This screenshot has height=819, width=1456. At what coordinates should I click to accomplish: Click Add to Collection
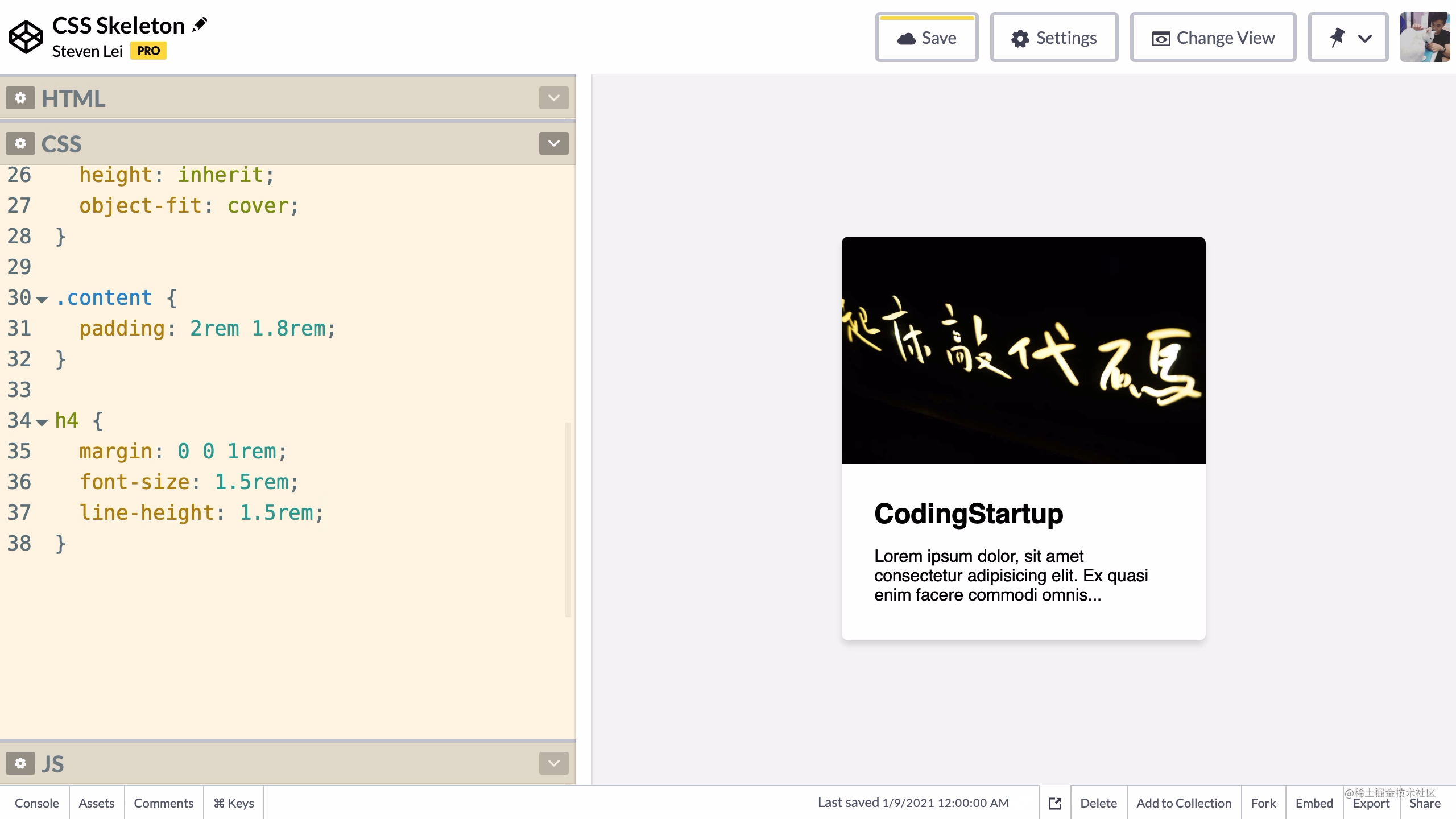pyautogui.click(x=1183, y=803)
